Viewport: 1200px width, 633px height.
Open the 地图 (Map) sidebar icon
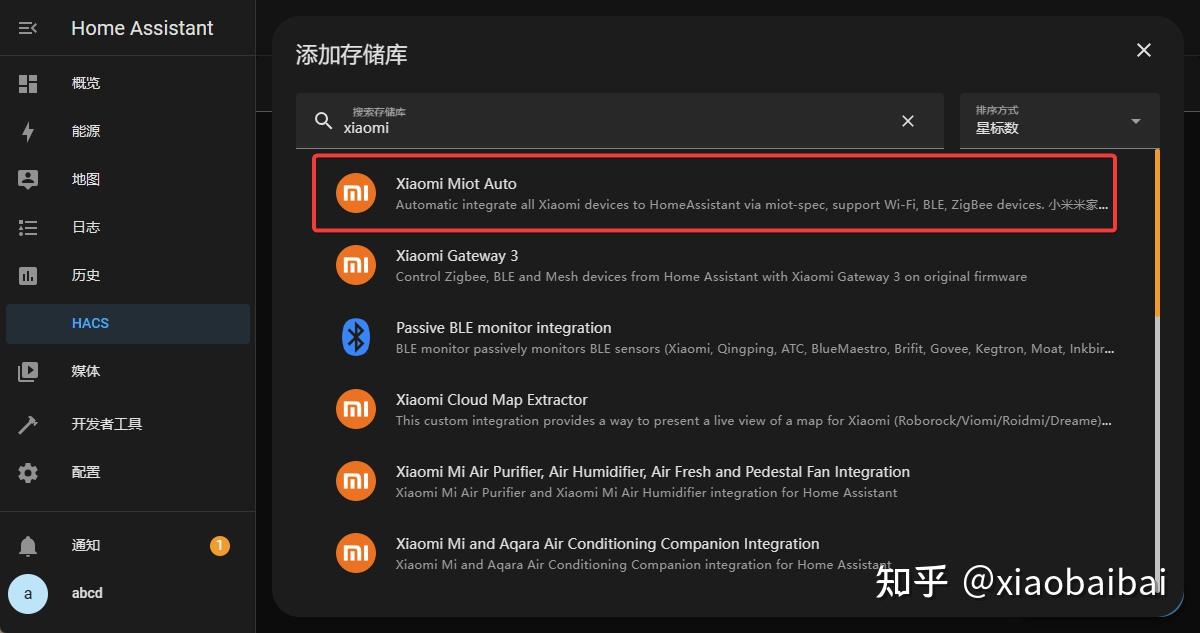(28, 179)
